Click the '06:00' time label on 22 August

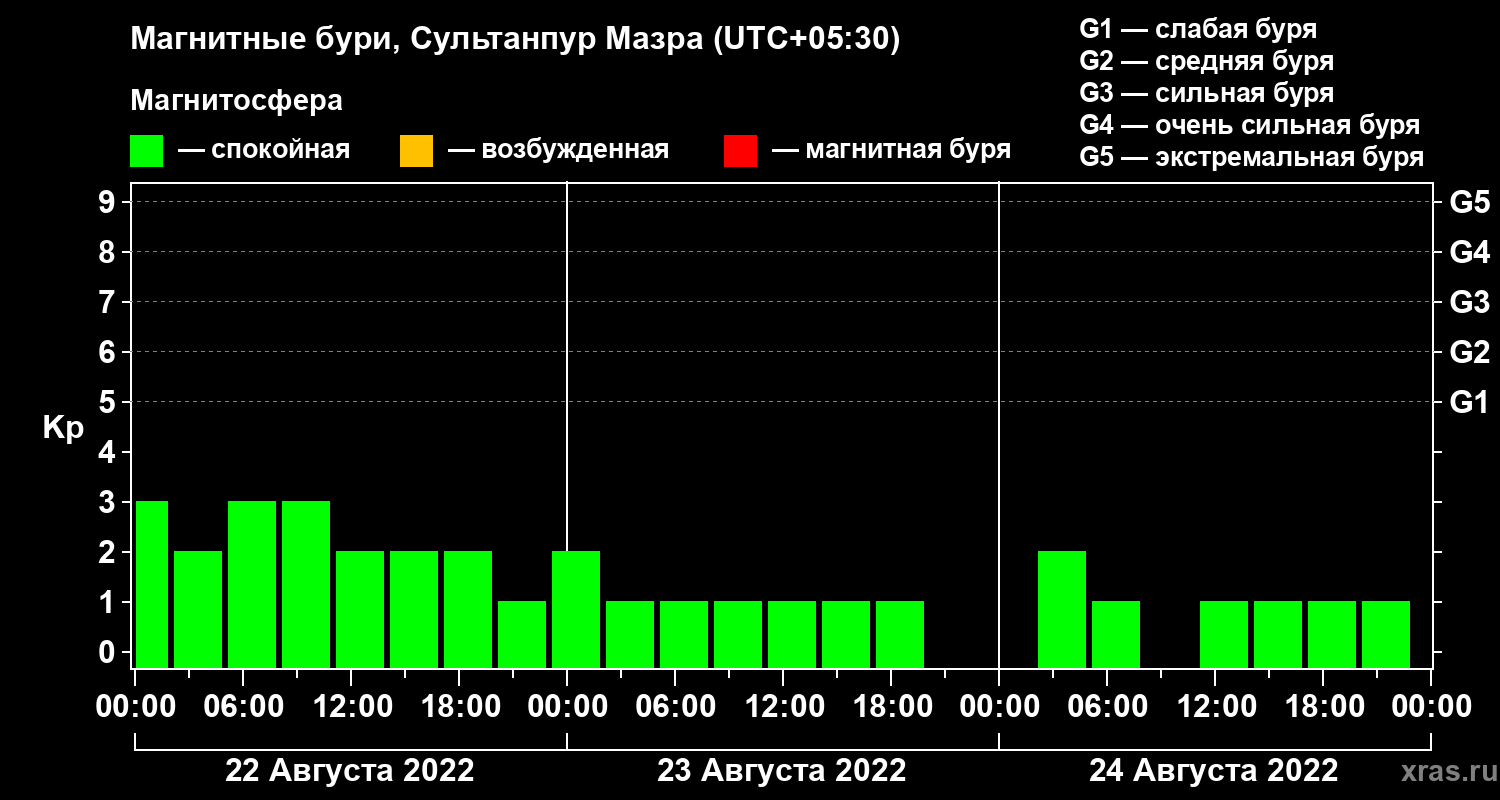point(243,706)
